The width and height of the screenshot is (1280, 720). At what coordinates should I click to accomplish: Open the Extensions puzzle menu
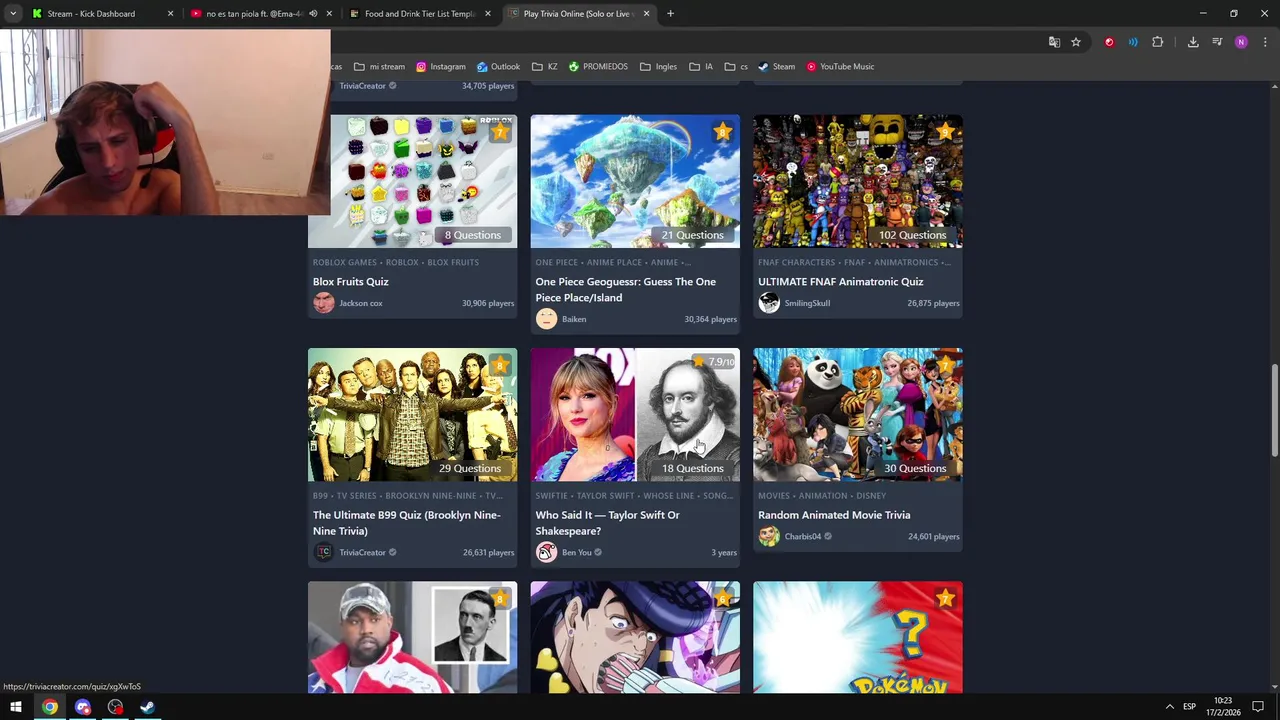click(1158, 42)
